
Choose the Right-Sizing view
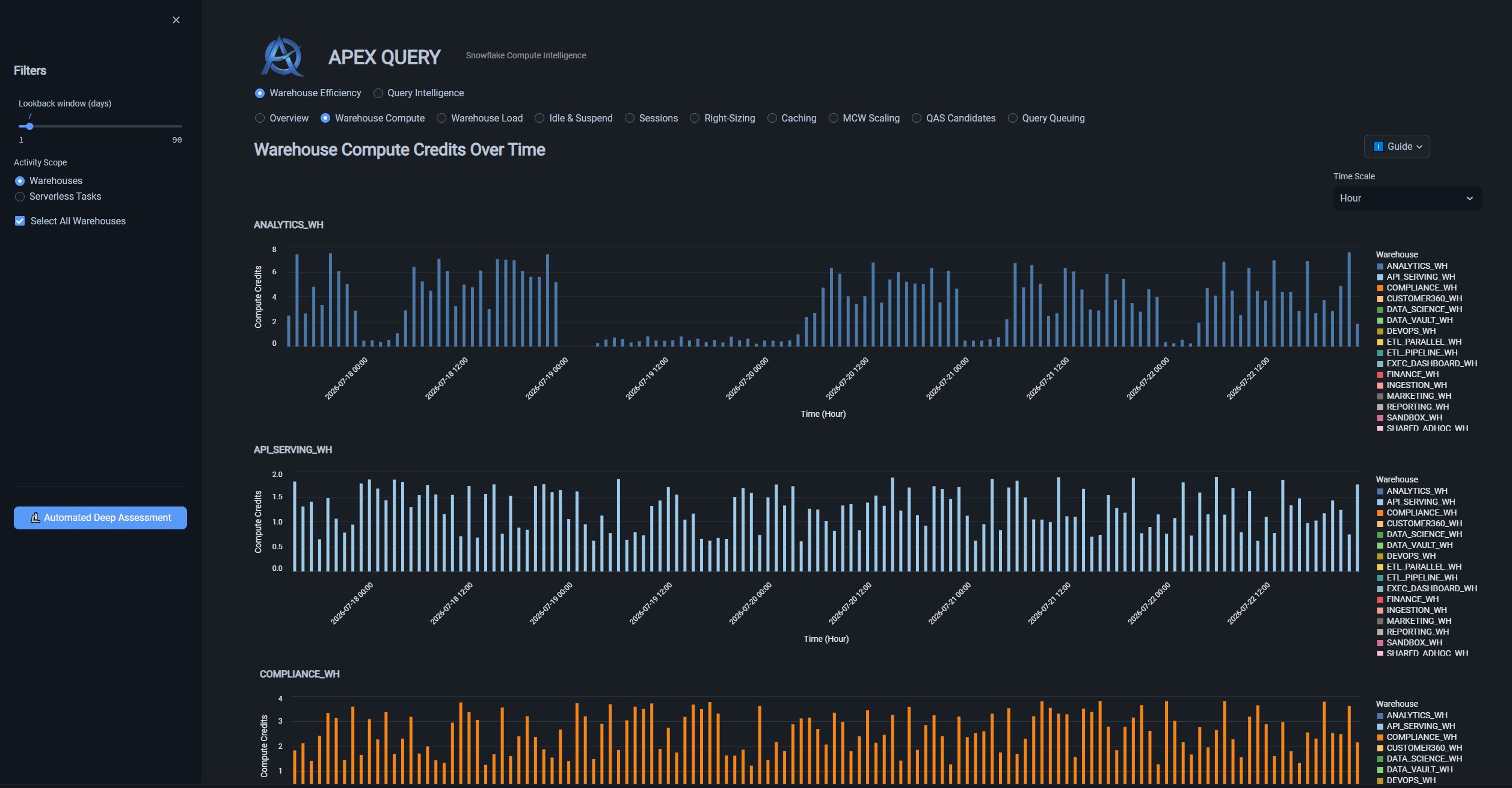pos(722,119)
